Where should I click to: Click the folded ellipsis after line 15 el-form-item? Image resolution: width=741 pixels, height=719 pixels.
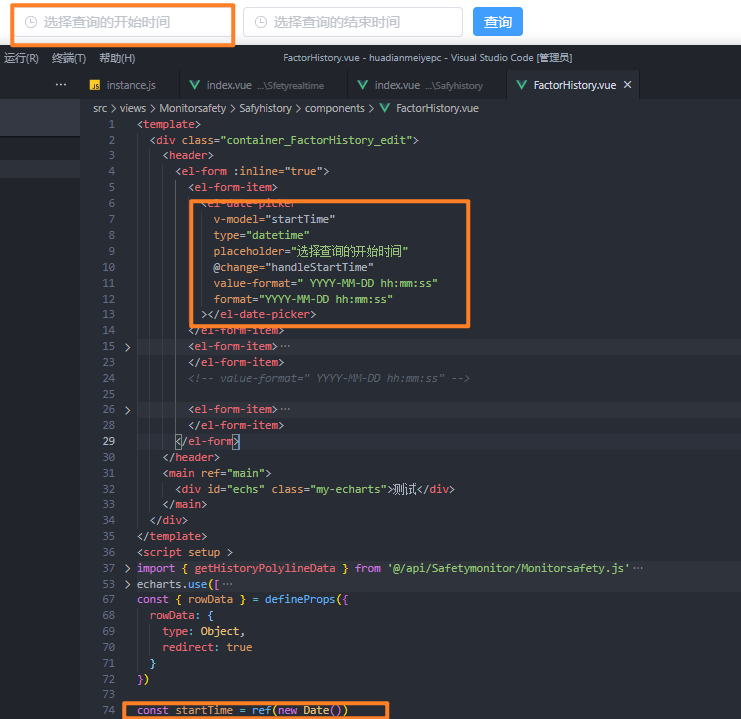tap(285, 347)
